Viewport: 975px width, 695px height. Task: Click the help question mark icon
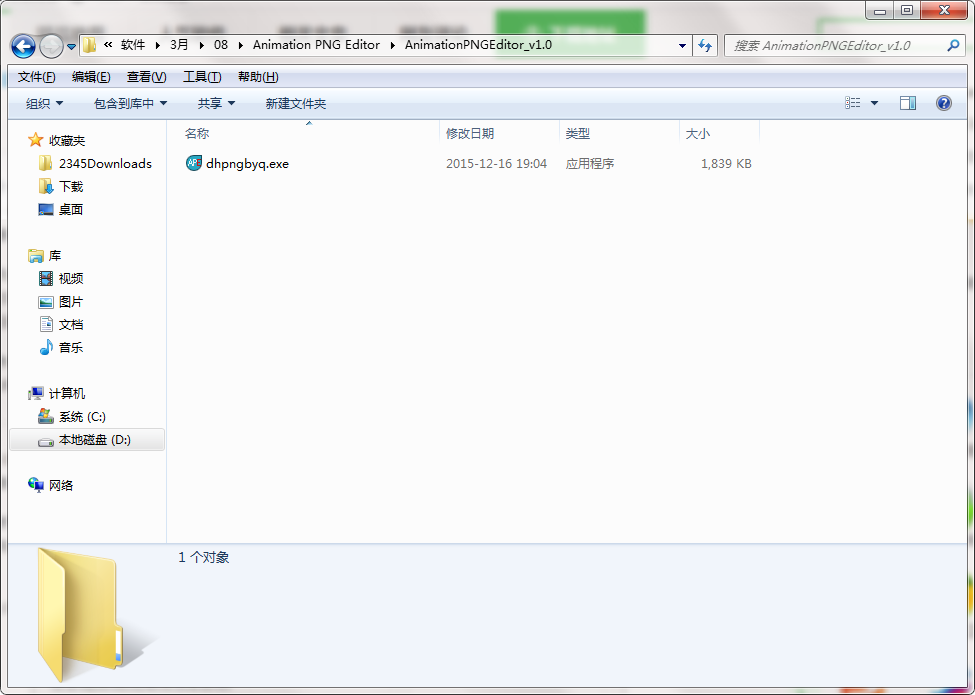click(943, 103)
